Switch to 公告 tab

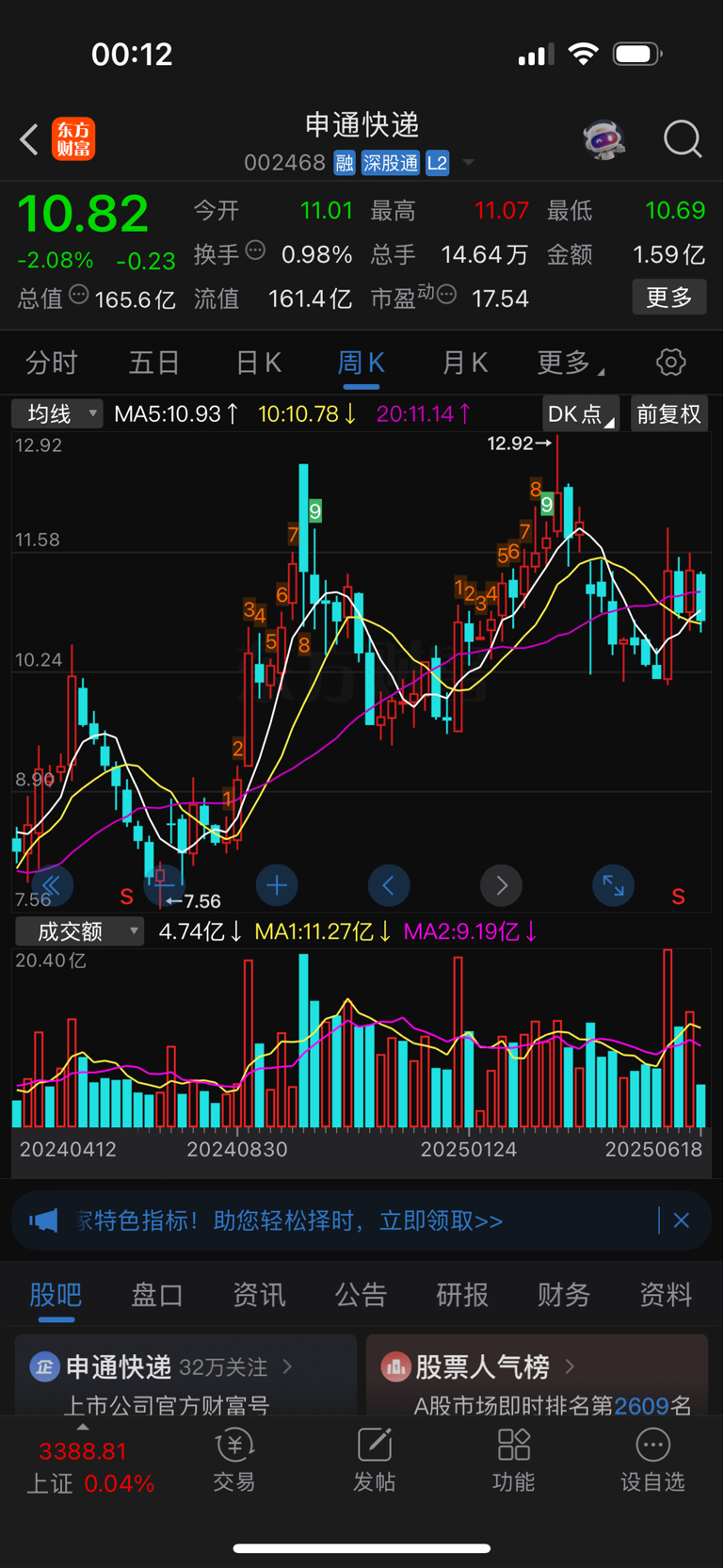pos(361,1295)
